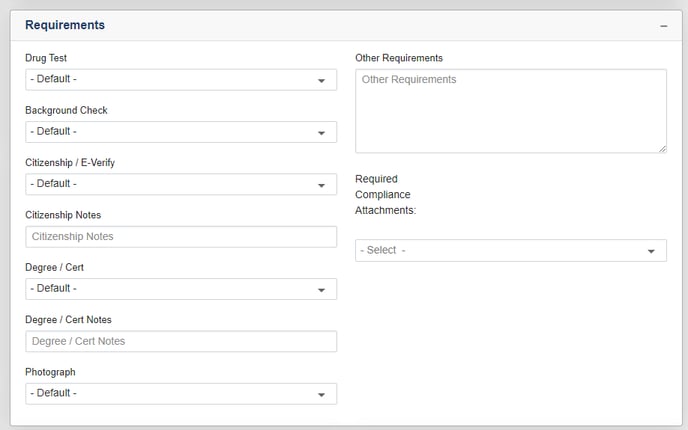This screenshot has width=688, height=430.
Task: Click the Drug Test dropdown arrow
Action: pos(321,81)
